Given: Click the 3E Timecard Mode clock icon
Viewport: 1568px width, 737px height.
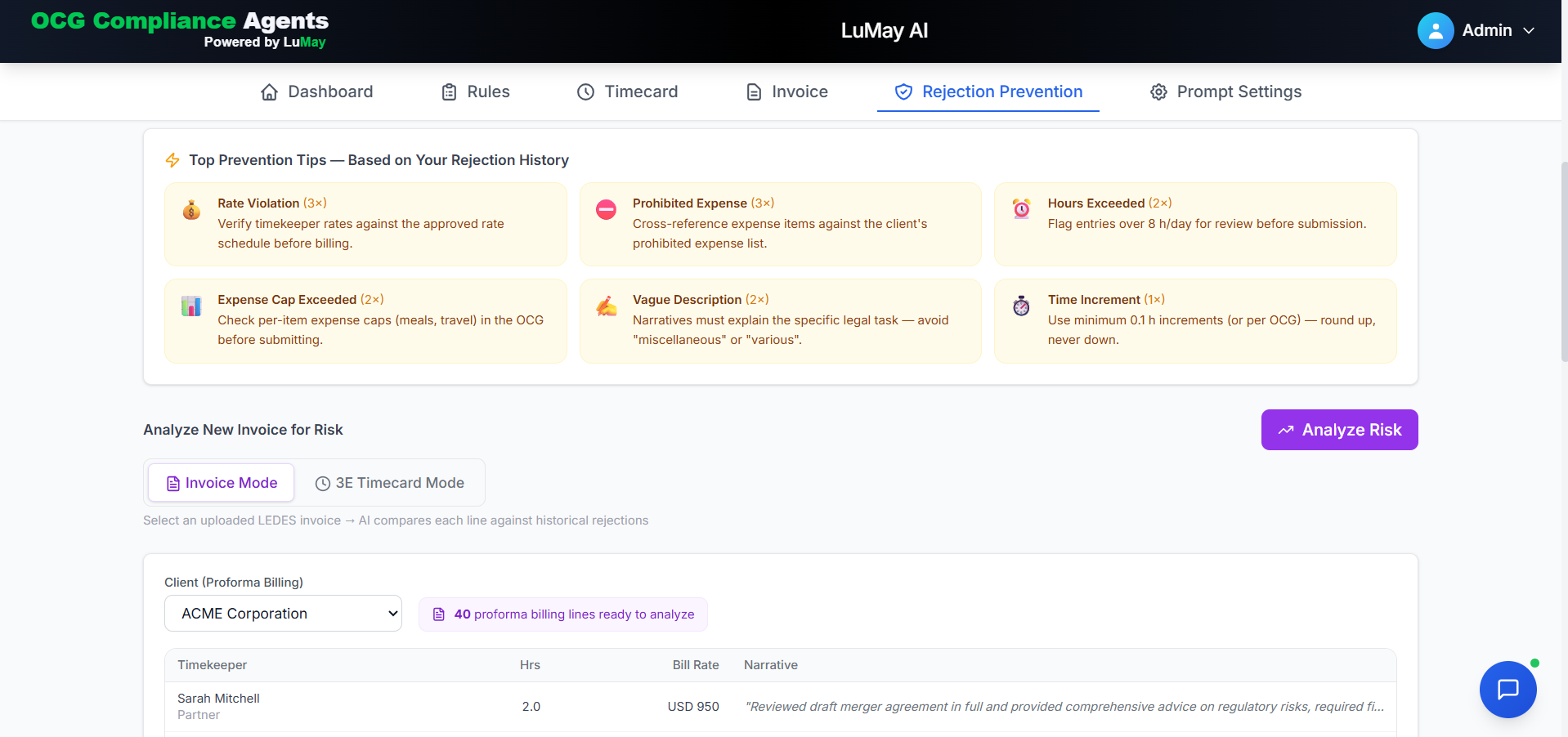Looking at the screenshot, I should 323,484.
